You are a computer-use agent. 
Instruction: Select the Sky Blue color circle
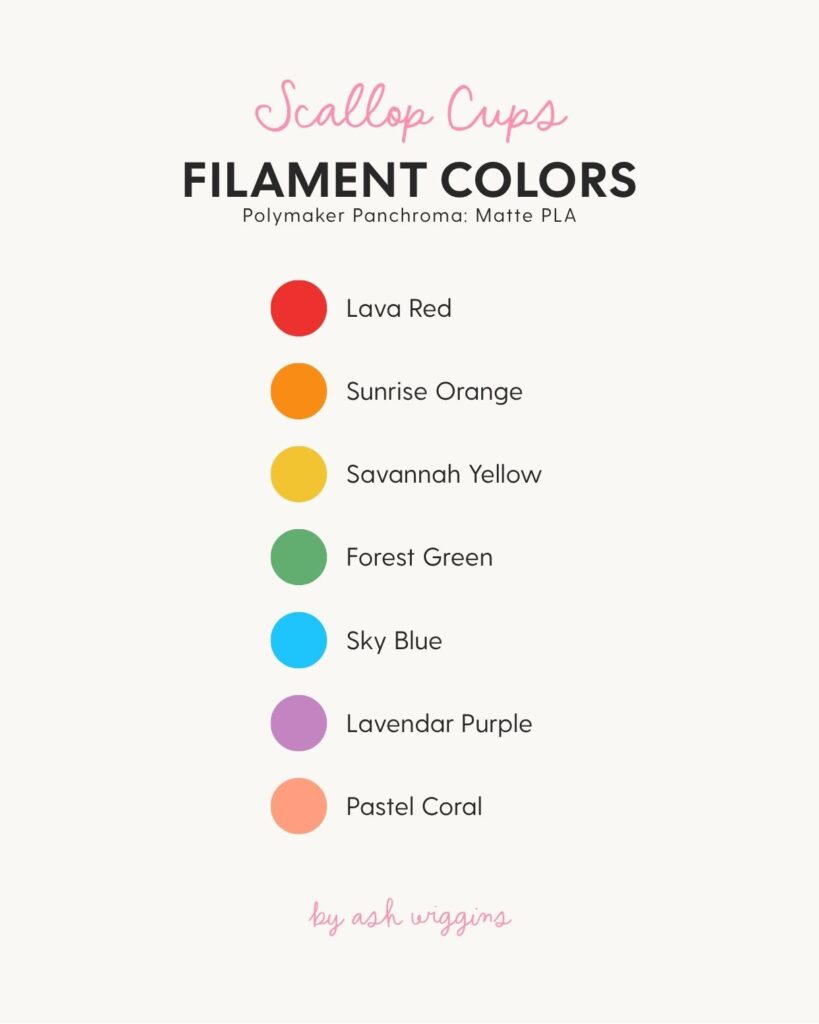click(298, 640)
